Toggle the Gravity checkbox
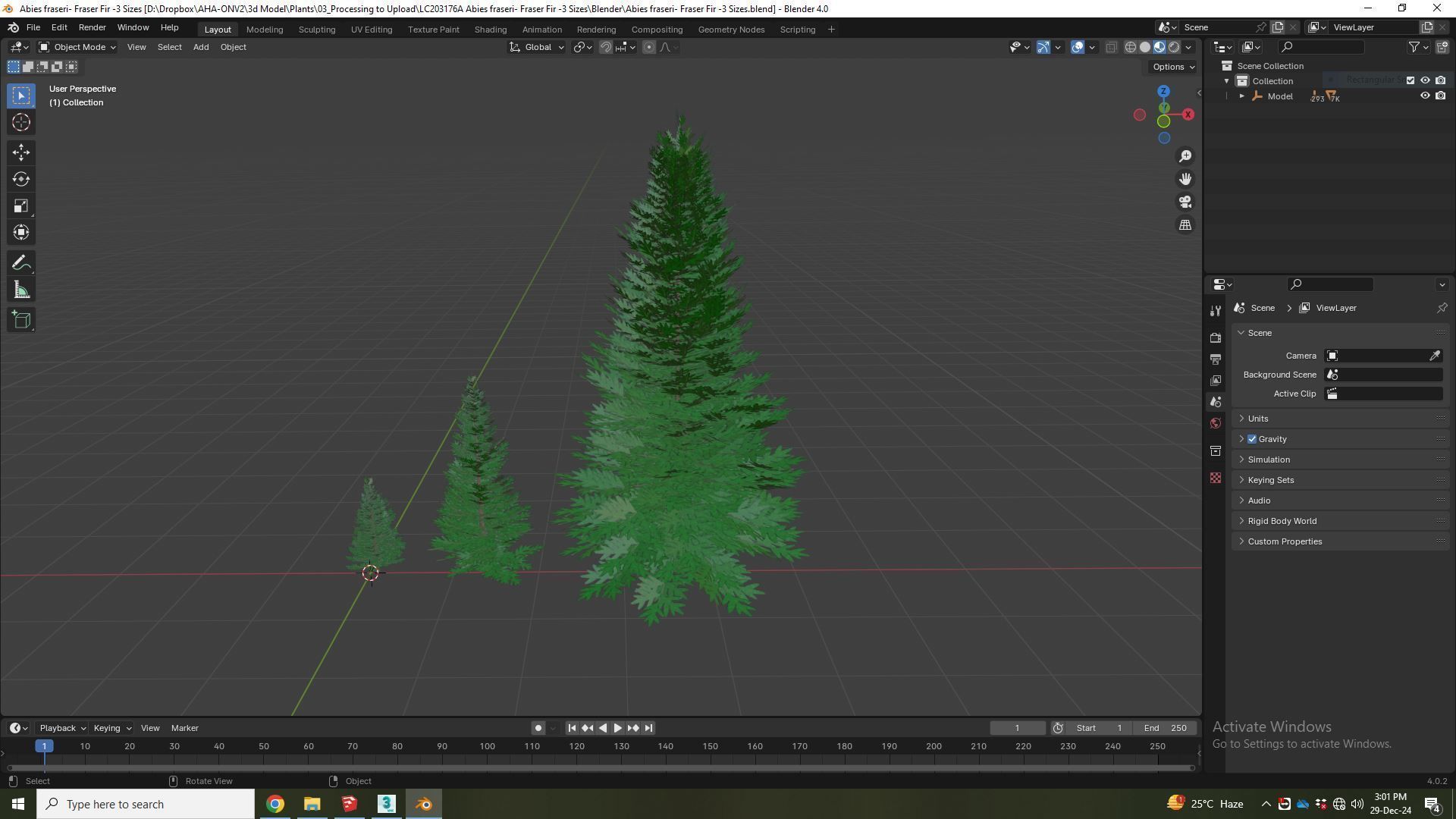 pos(1252,439)
